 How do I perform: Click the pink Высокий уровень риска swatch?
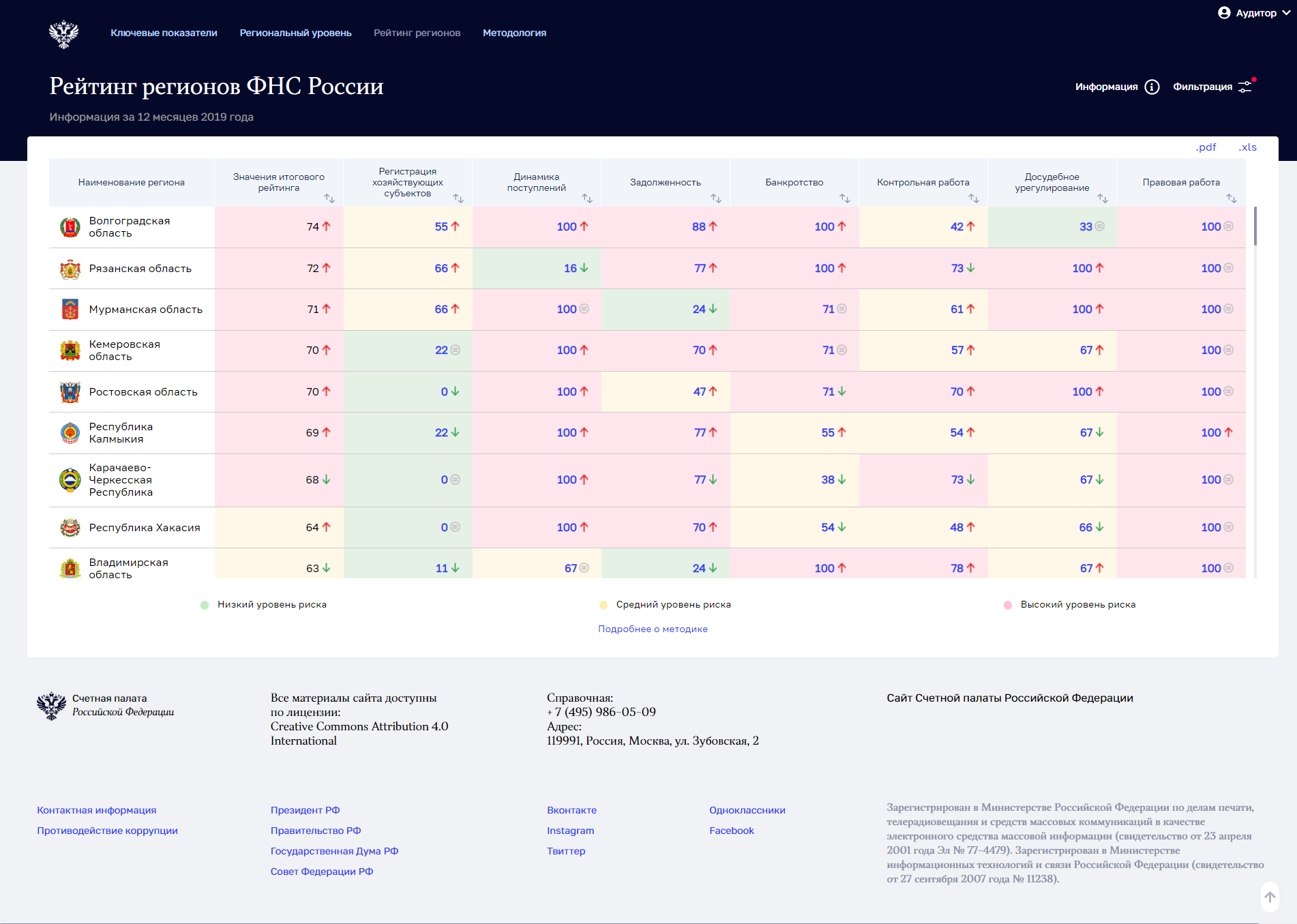[x=1008, y=605]
